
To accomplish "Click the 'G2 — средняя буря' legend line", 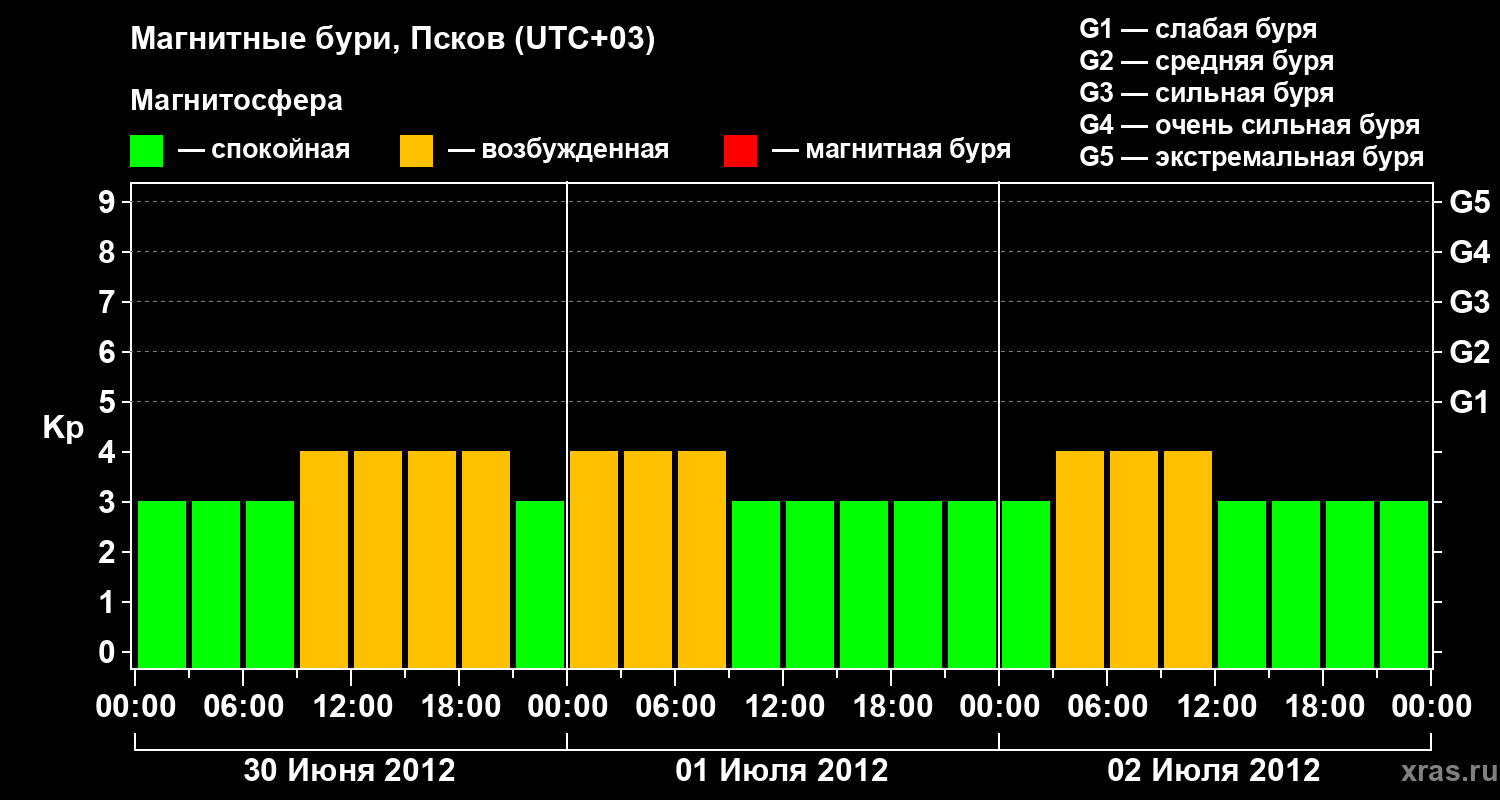I will coord(1207,61).
